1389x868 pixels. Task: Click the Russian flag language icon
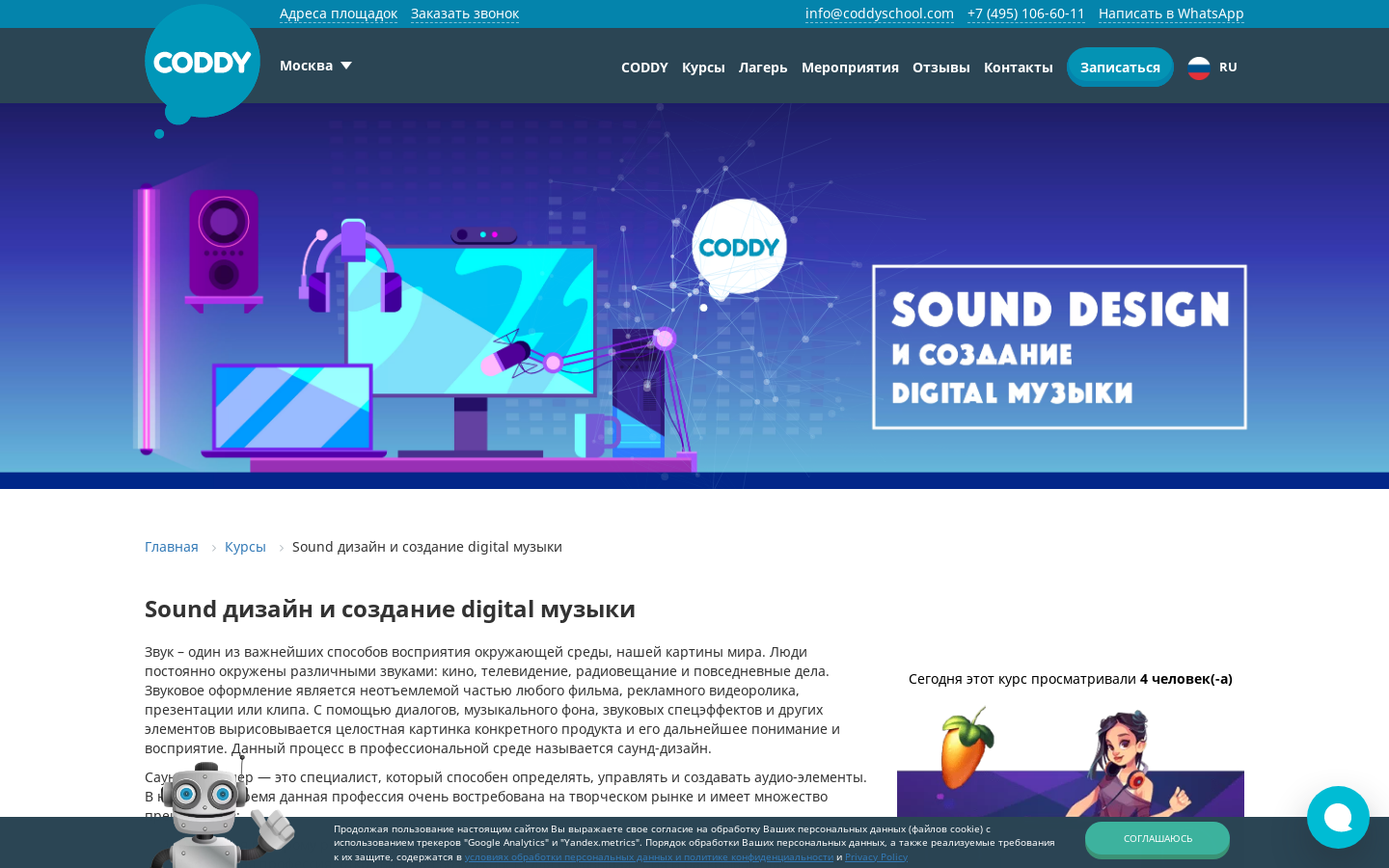(1199, 68)
